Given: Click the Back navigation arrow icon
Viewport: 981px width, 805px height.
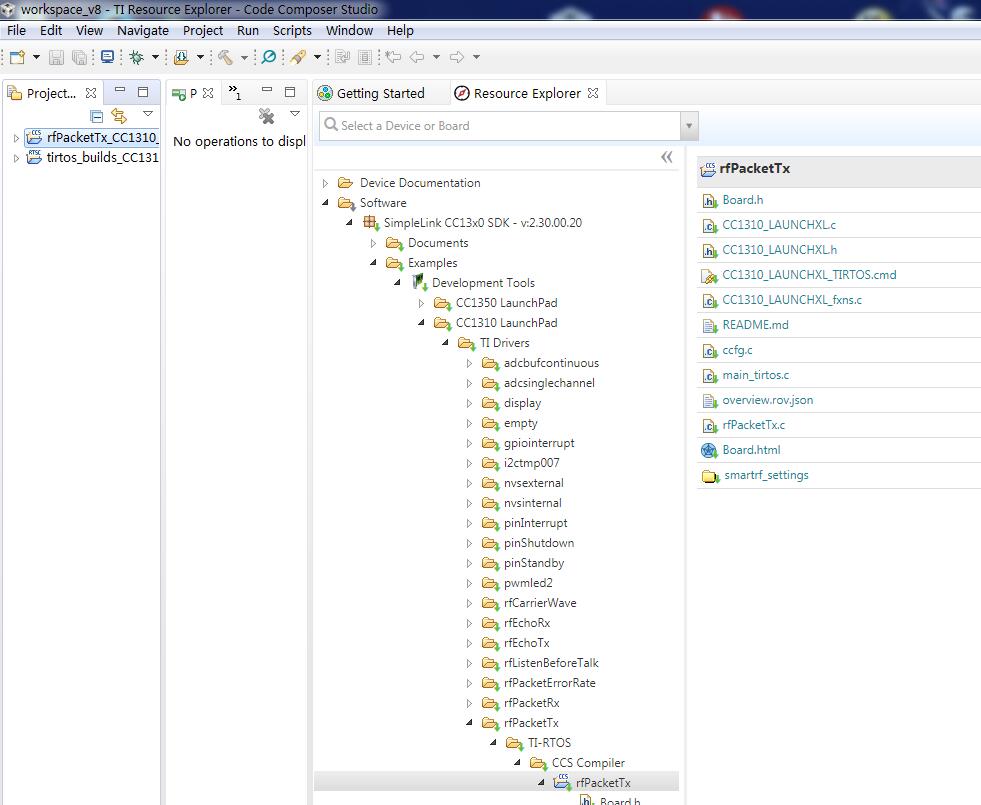Looking at the screenshot, I should click(417, 58).
